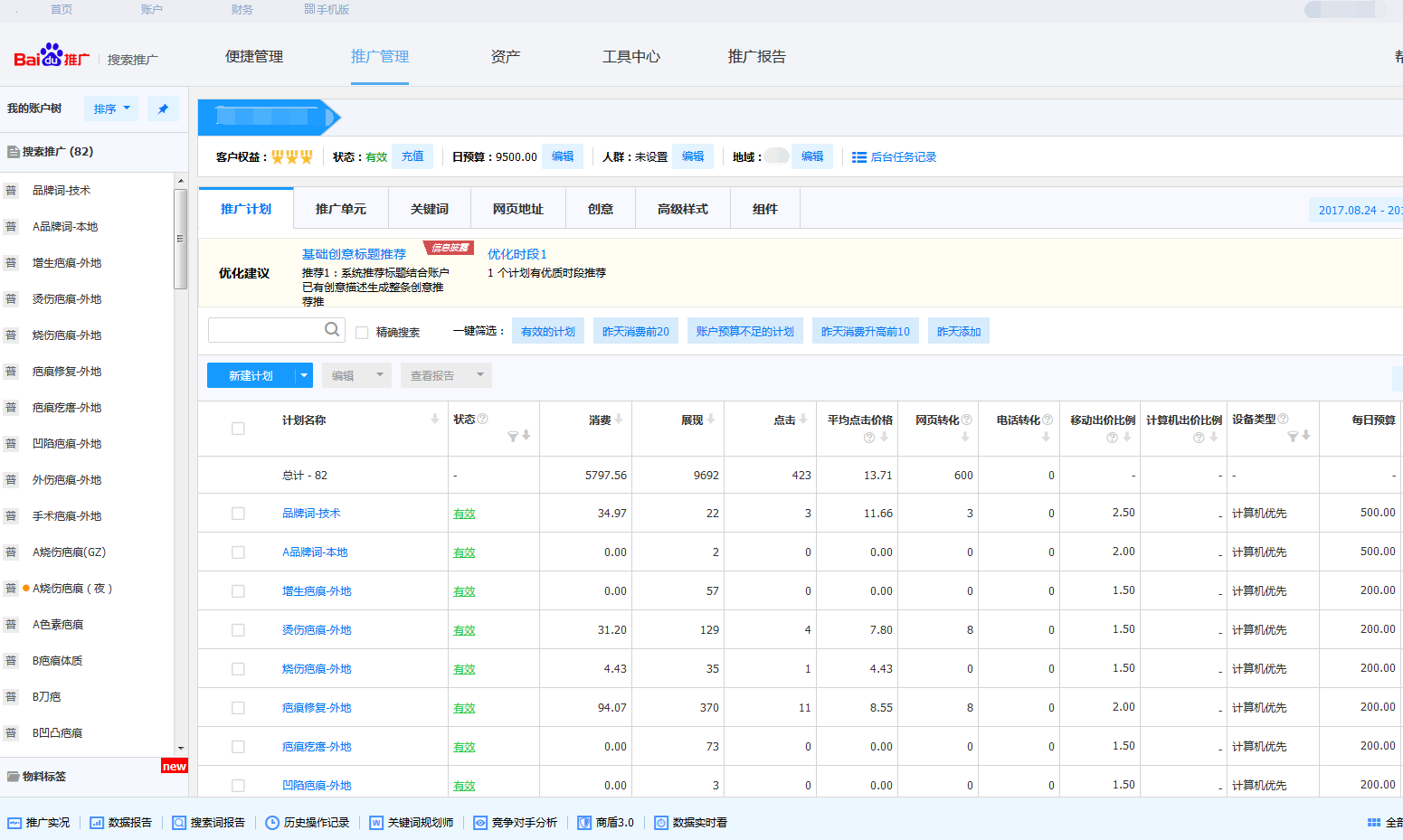
Task: Open the 排序 dropdown in account tree
Action: [111, 109]
